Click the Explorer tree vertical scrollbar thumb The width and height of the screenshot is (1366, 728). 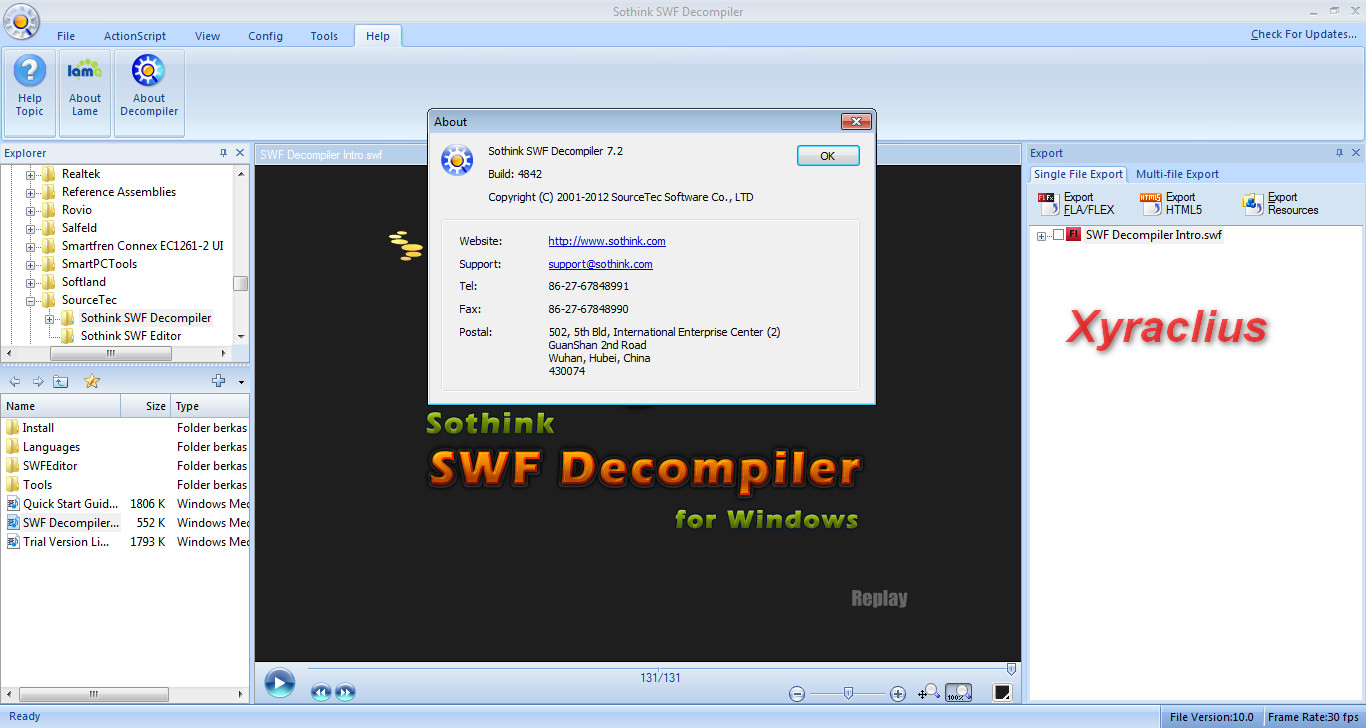click(x=240, y=283)
